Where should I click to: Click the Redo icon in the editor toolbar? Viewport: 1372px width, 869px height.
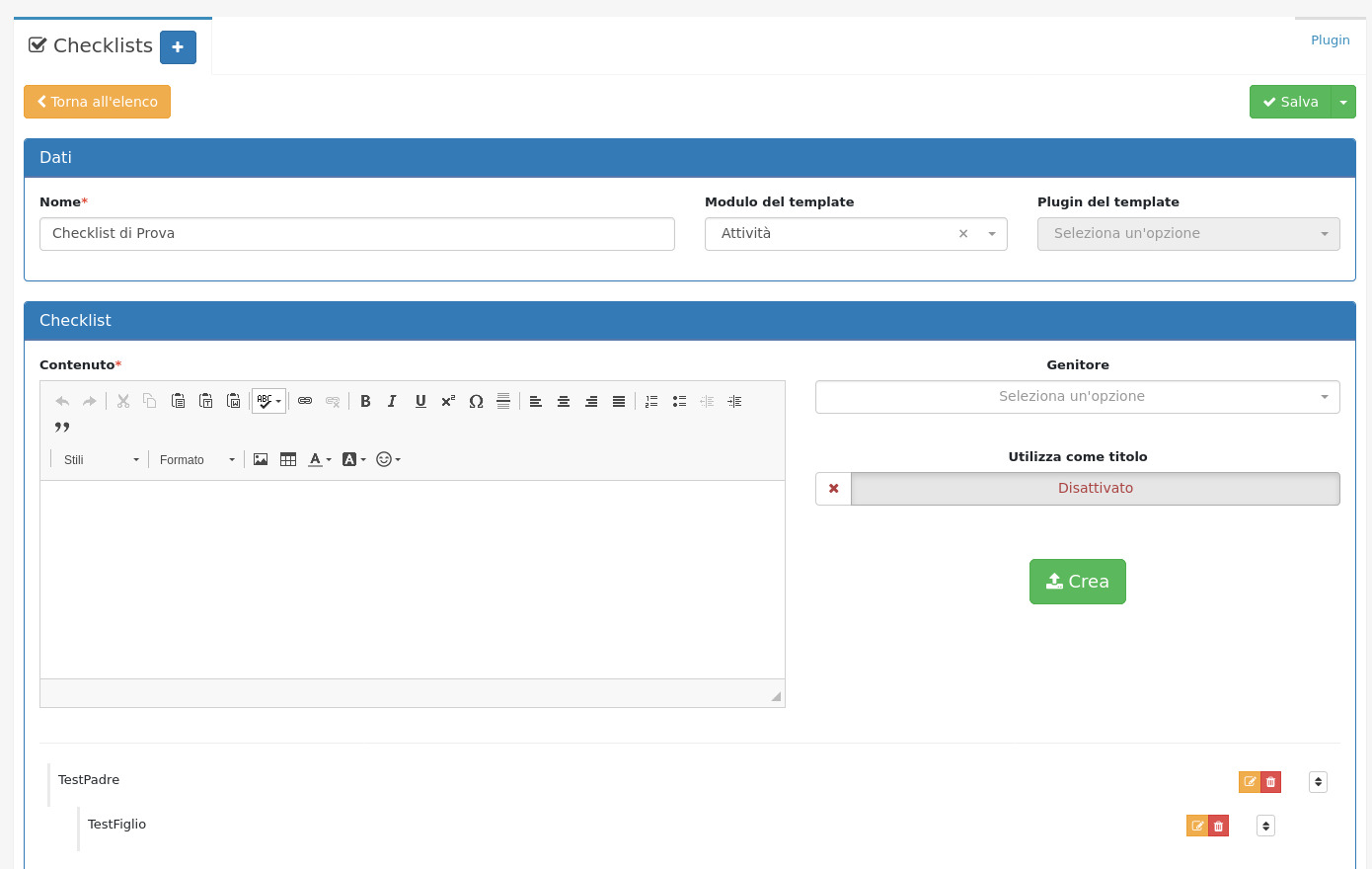click(x=90, y=401)
